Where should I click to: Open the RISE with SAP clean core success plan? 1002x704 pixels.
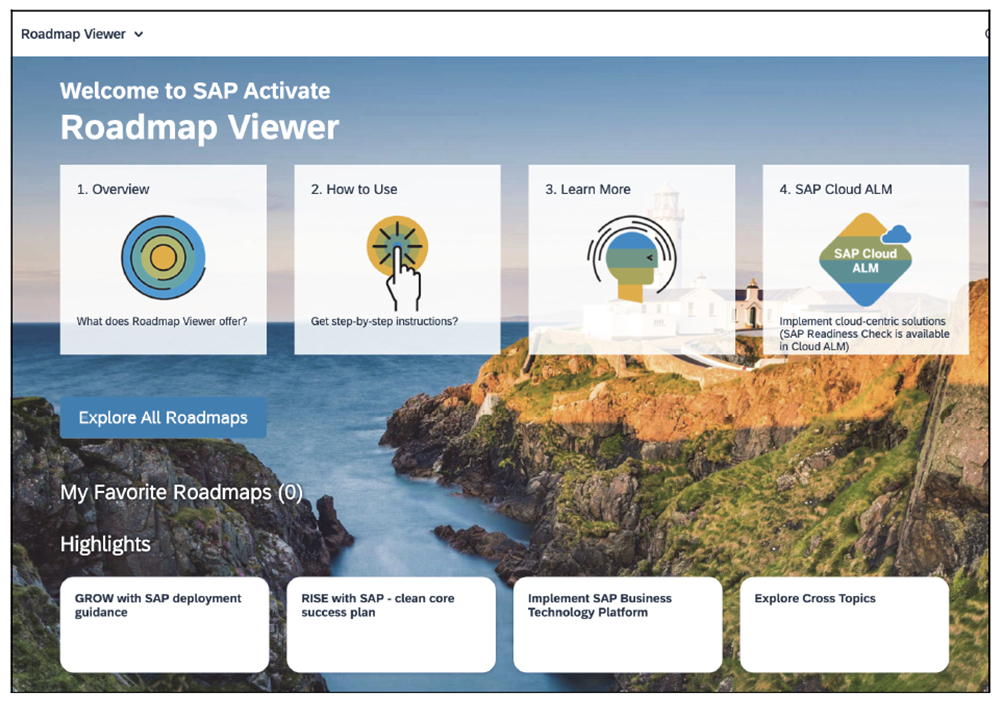(391, 624)
